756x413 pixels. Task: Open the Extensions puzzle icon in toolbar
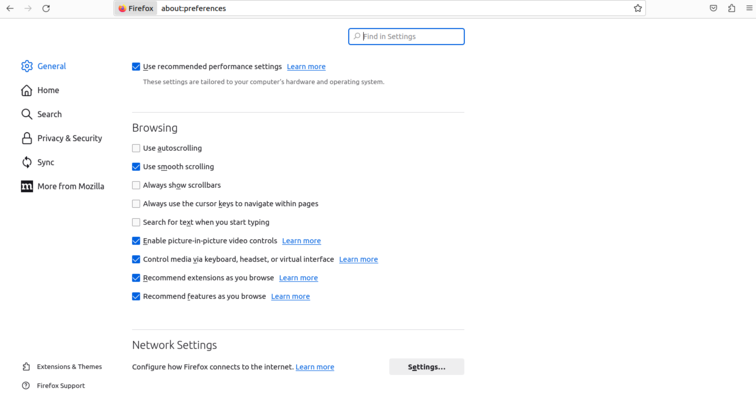point(731,8)
